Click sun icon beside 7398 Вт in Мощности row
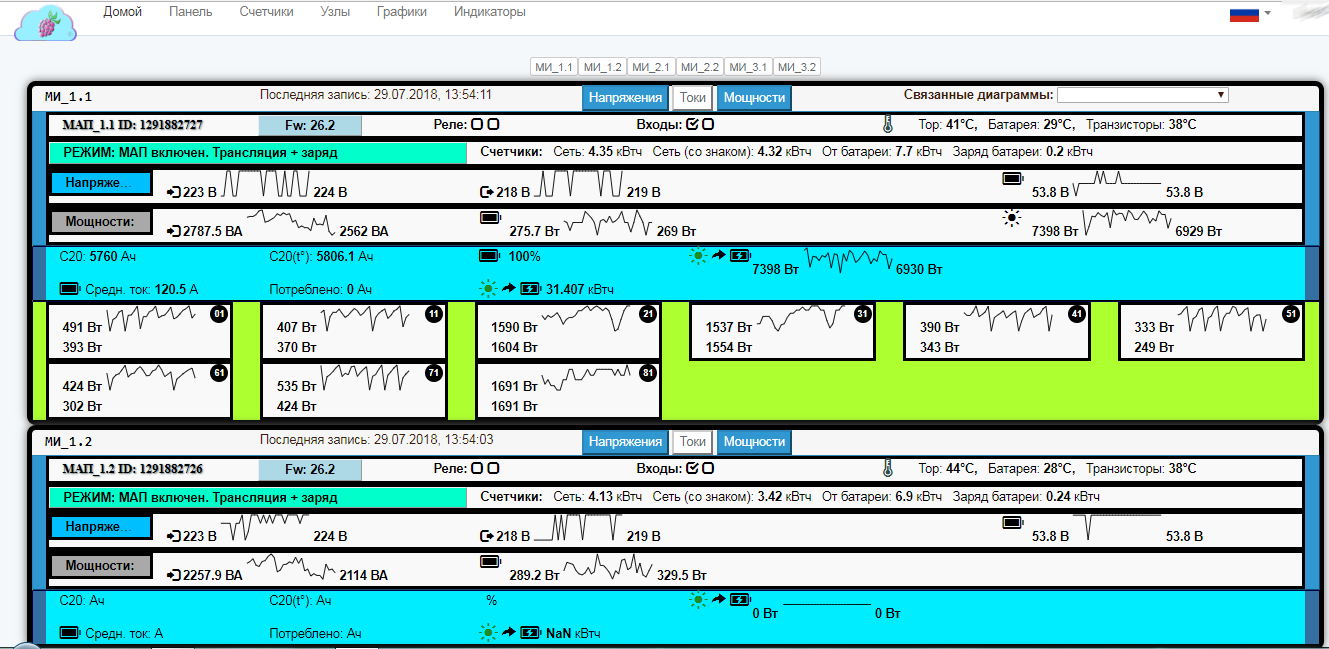 click(1012, 218)
